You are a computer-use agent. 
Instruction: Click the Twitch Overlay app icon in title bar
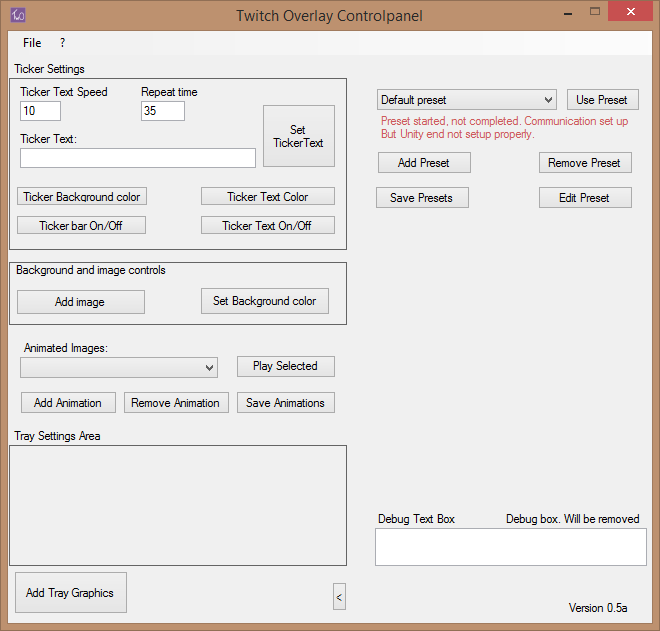coord(18,15)
